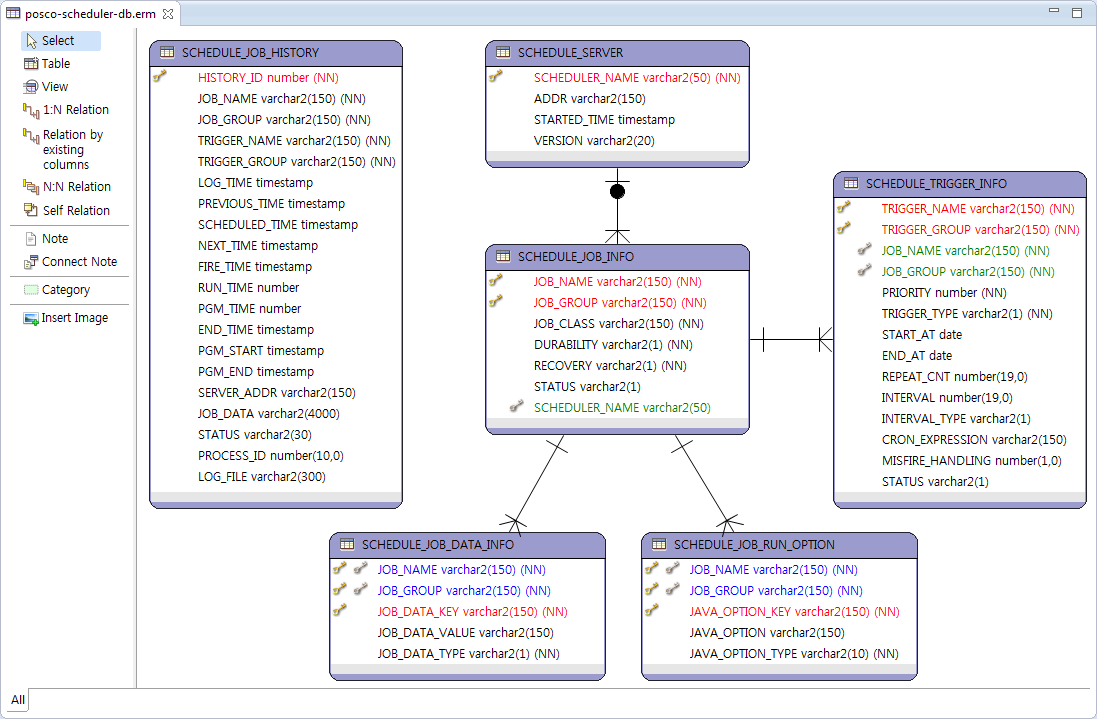1097x719 pixels.
Task: Activate the Self Relation tool
Action: coord(76,211)
